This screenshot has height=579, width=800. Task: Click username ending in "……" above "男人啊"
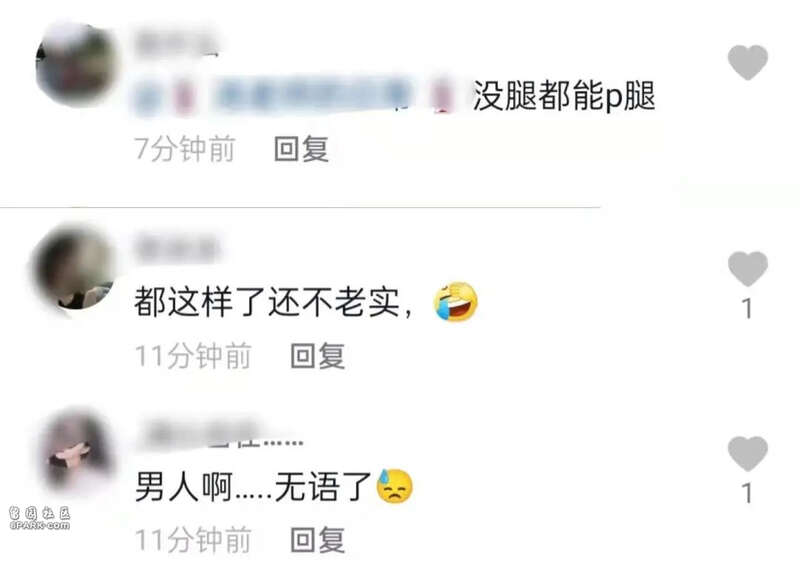[x=220, y=434]
